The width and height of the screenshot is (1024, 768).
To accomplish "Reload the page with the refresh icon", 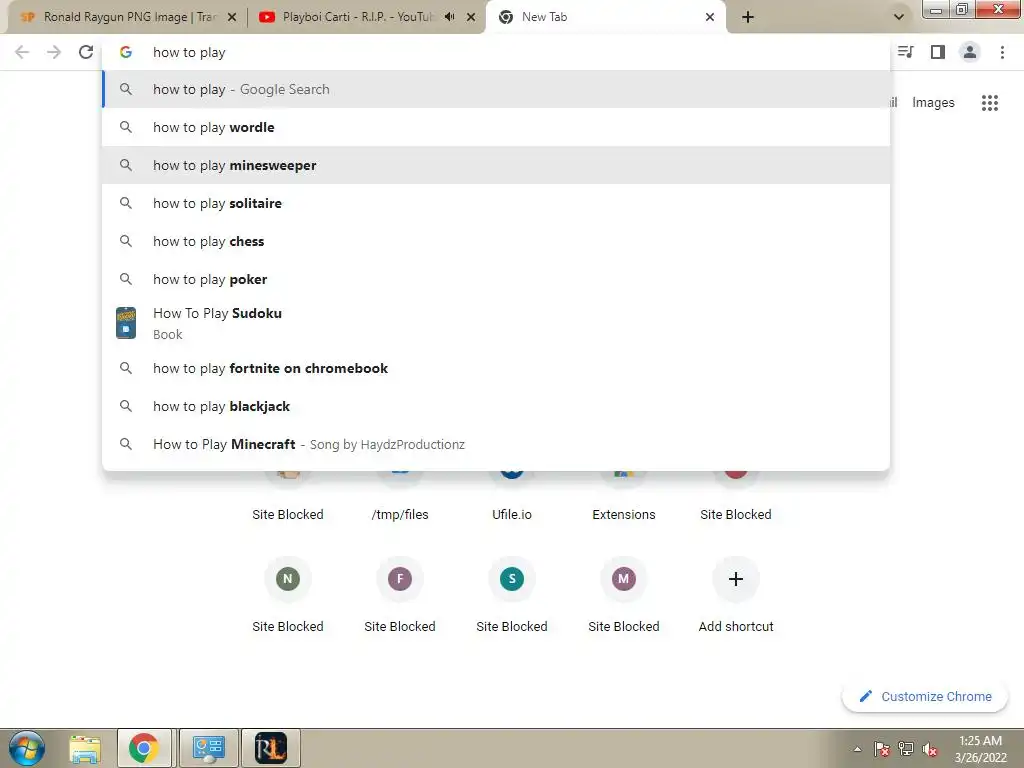I will click(x=86, y=52).
